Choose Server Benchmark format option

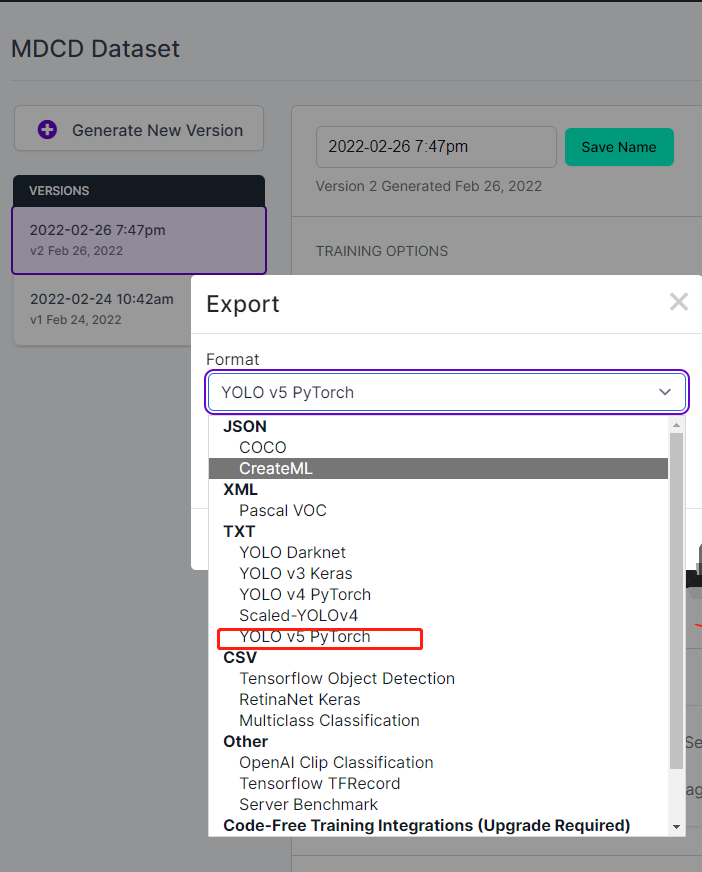[x=438, y=805]
